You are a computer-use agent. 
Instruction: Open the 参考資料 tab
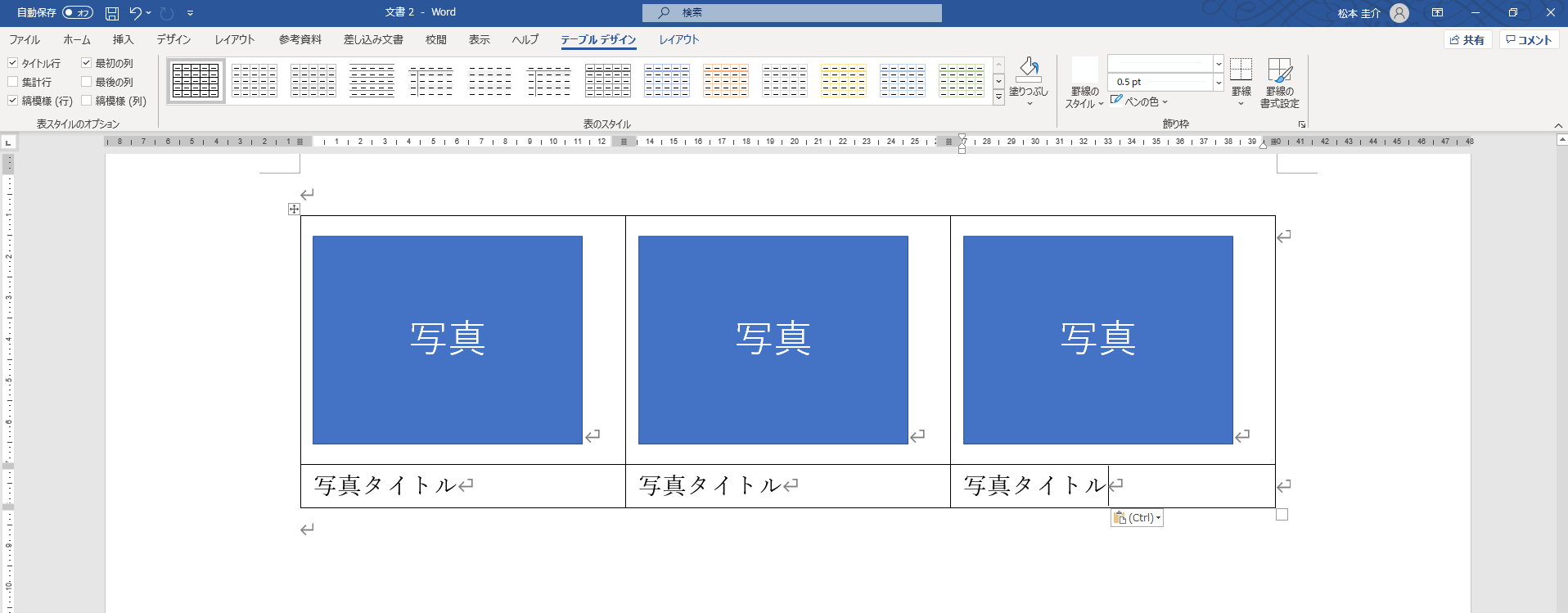pyautogui.click(x=300, y=39)
